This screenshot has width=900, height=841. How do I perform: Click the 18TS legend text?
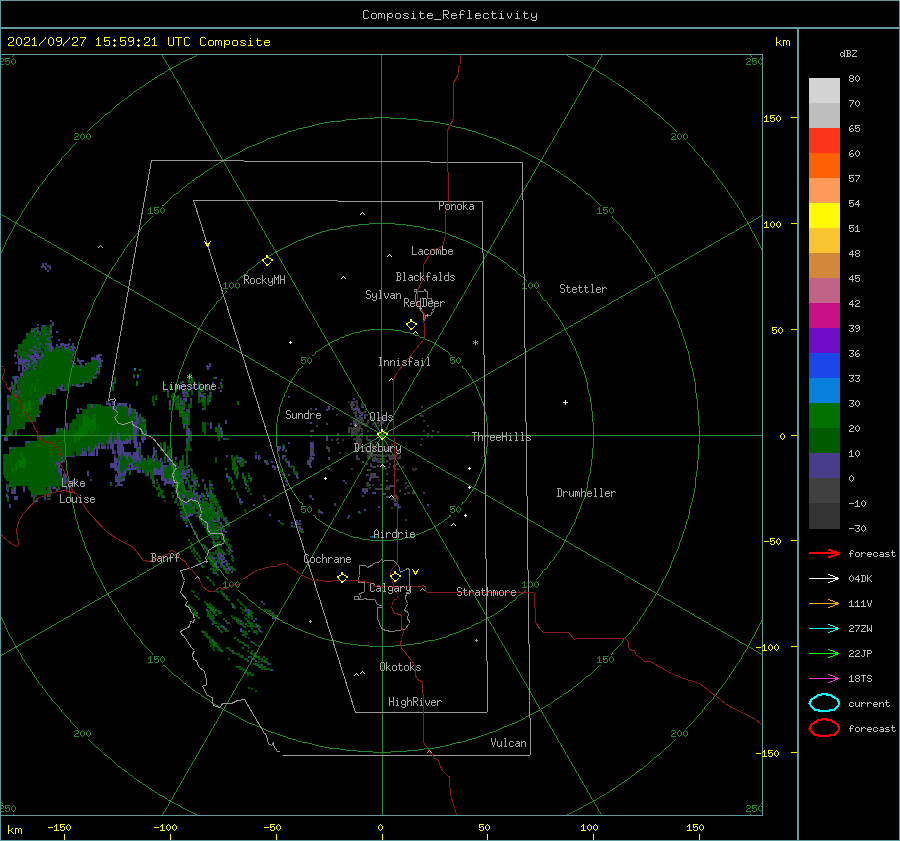click(x=860, y=679)
